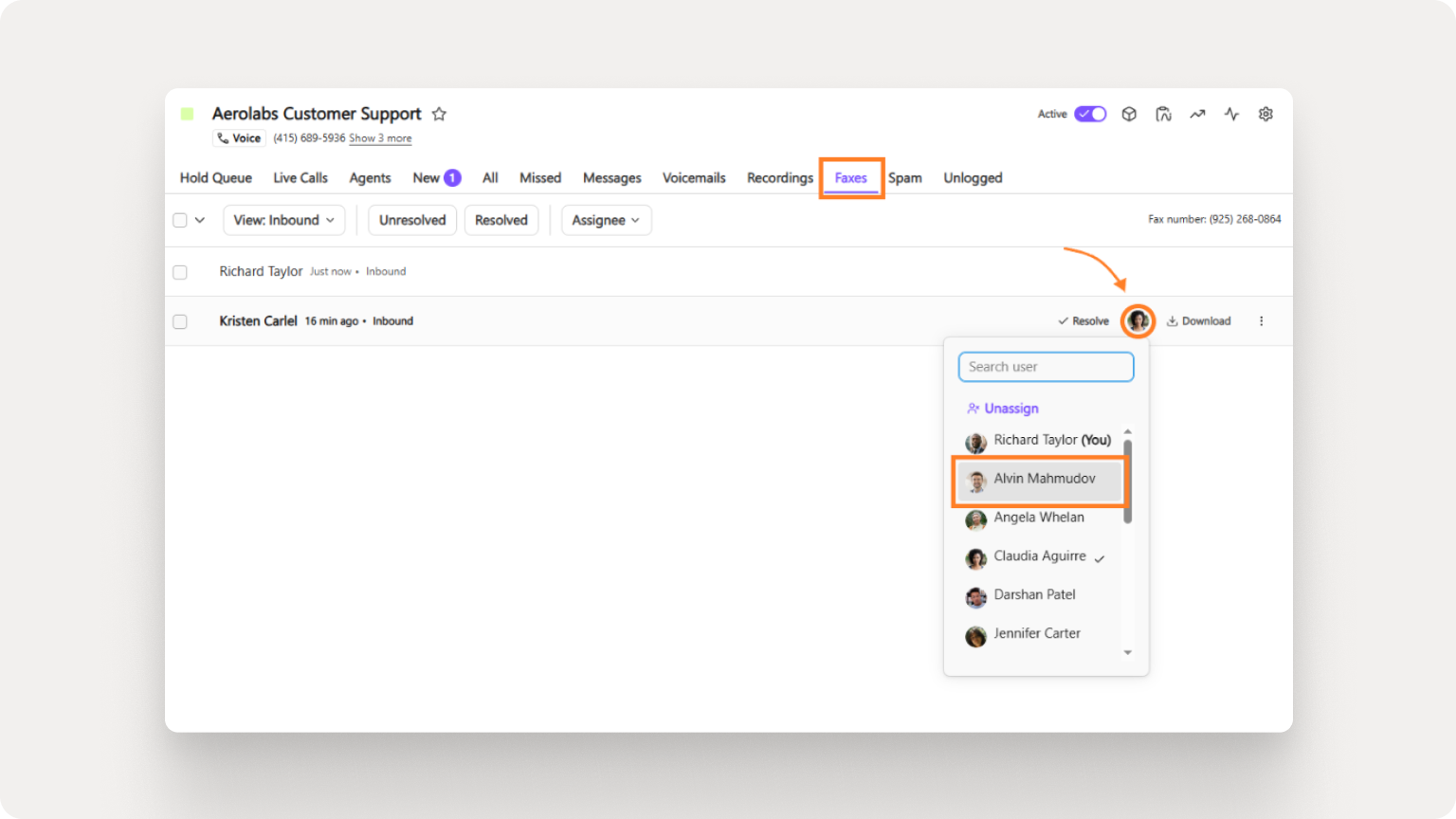Click the activity pulse icon

[1231, 114]
